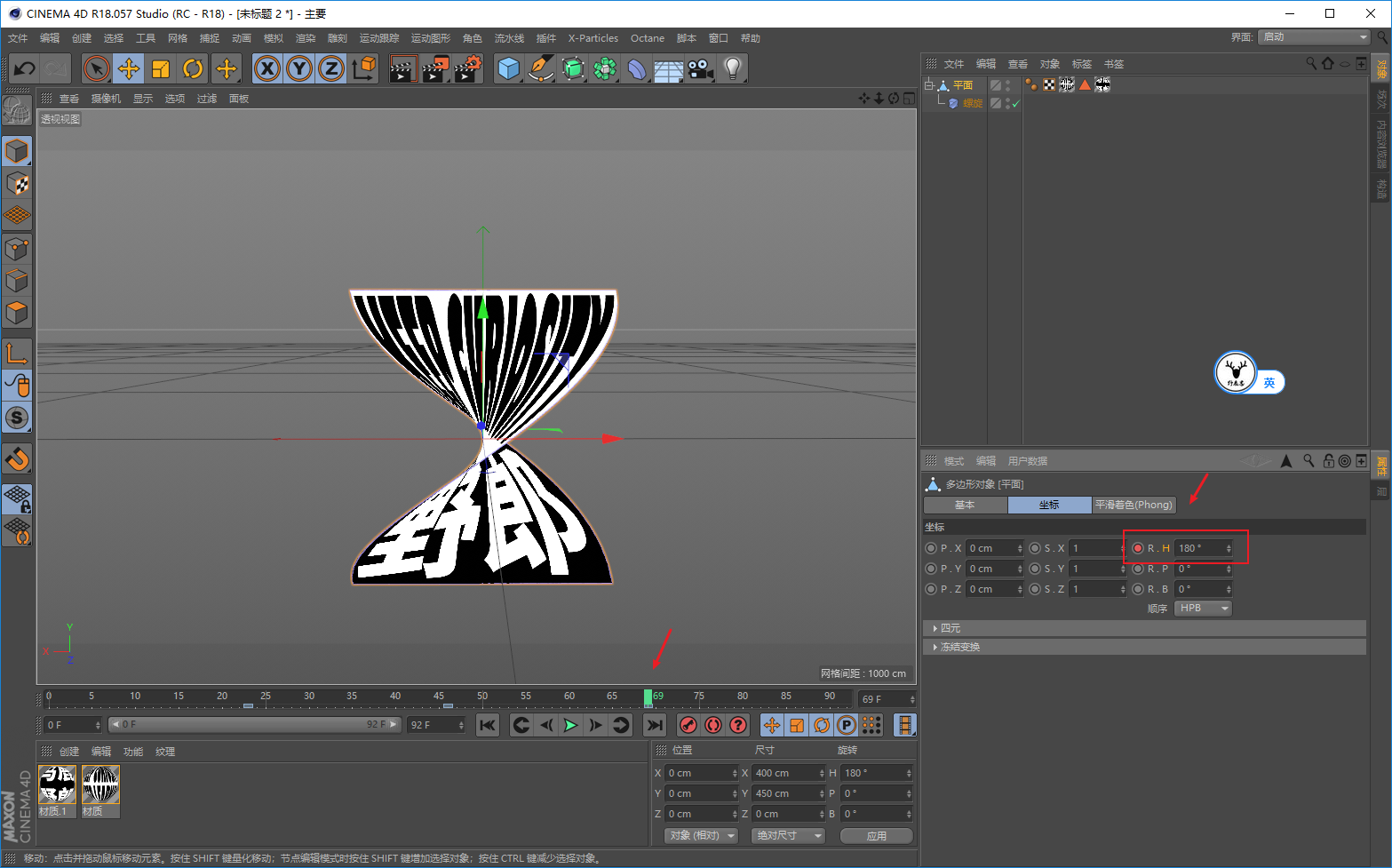Add a Light object

733,68
